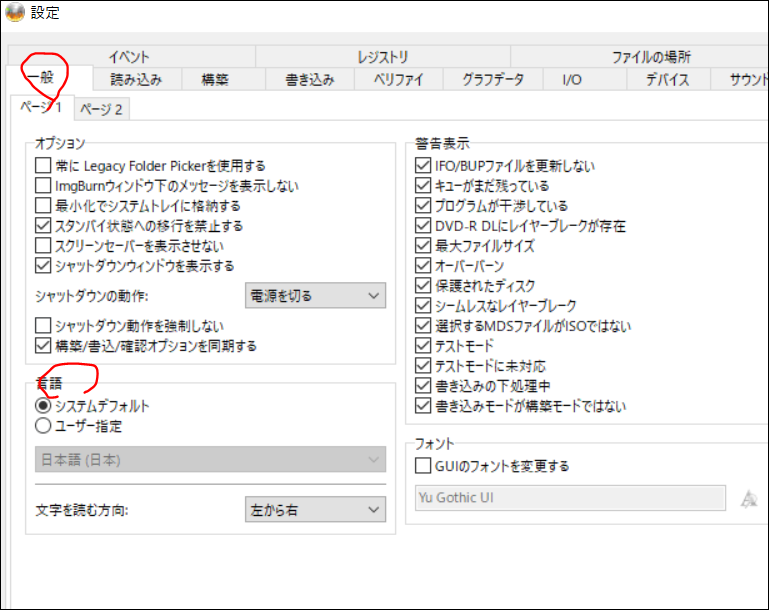Open the 日本語 (日本) language dropdown
Image resolution: width=769 pixels, height=610 pixels.
pos(210,459)
